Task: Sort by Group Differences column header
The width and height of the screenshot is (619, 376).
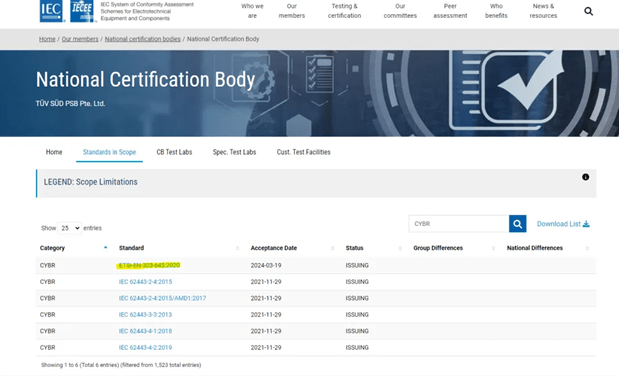Action: point(438,248)
